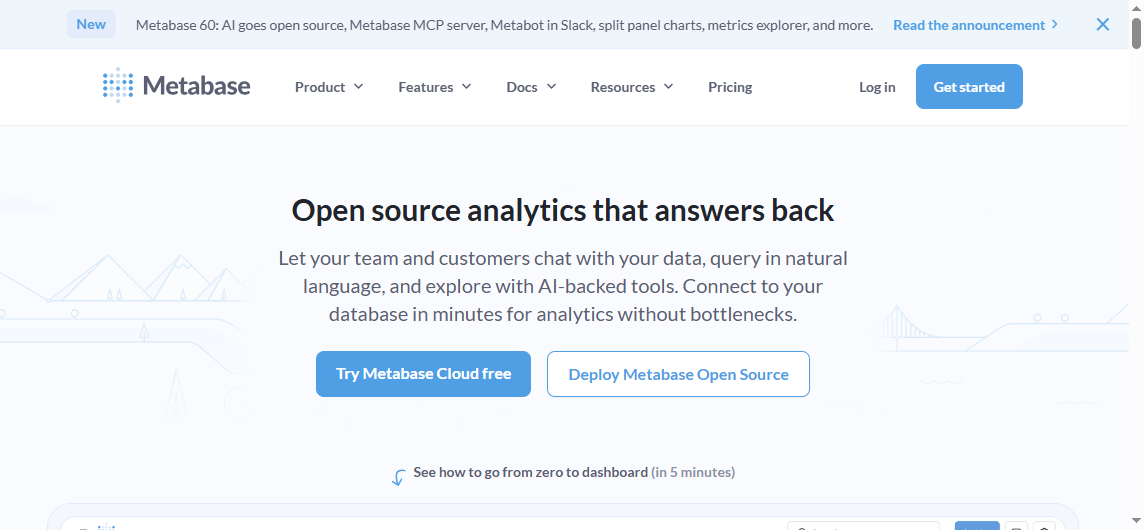
Task: Open the Read the announcement link
Action: pos(968,24)
